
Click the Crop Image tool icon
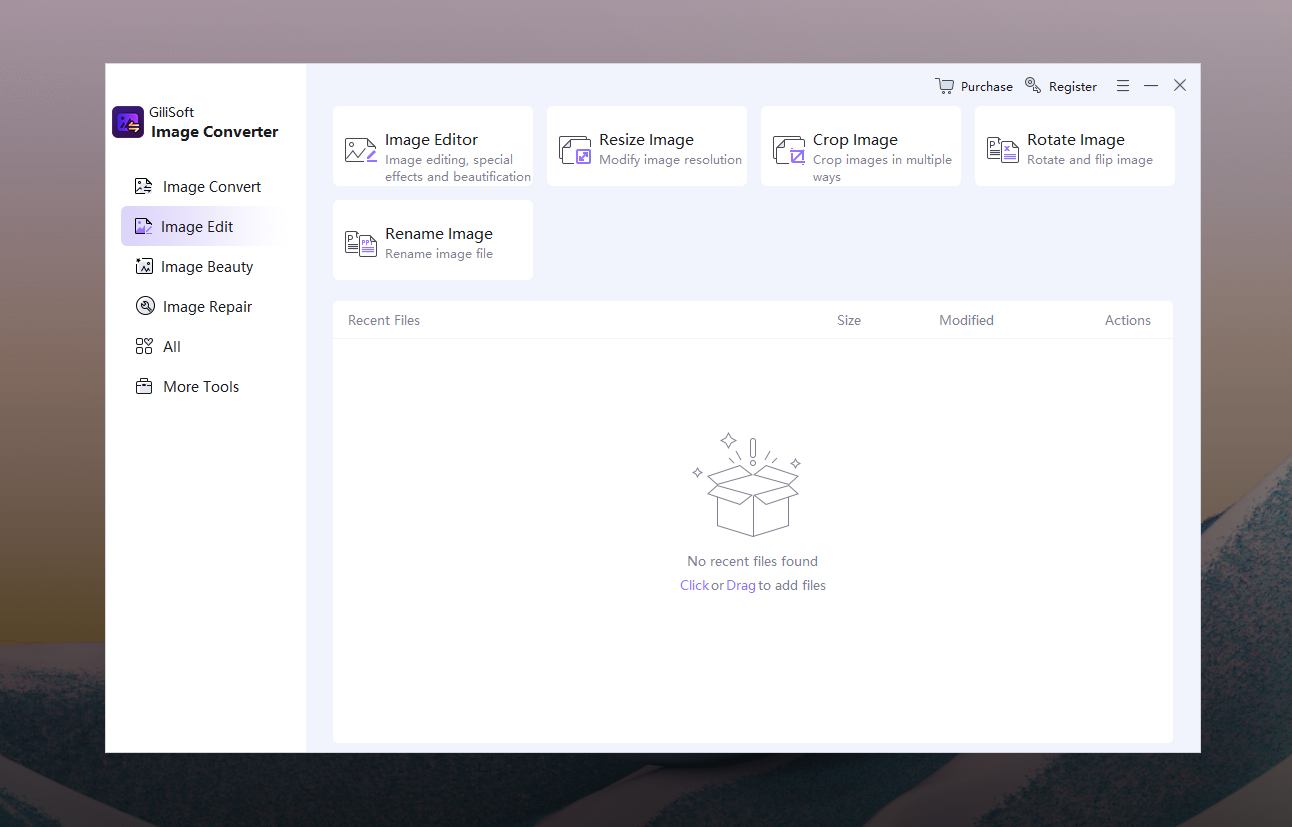pos(788,150)
